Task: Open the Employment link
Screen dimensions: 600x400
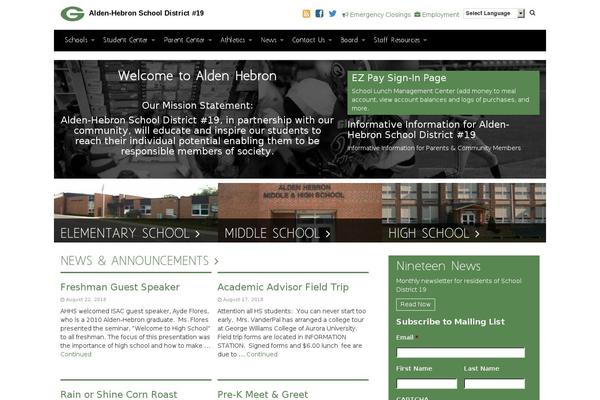Action: tap(437, 15)
